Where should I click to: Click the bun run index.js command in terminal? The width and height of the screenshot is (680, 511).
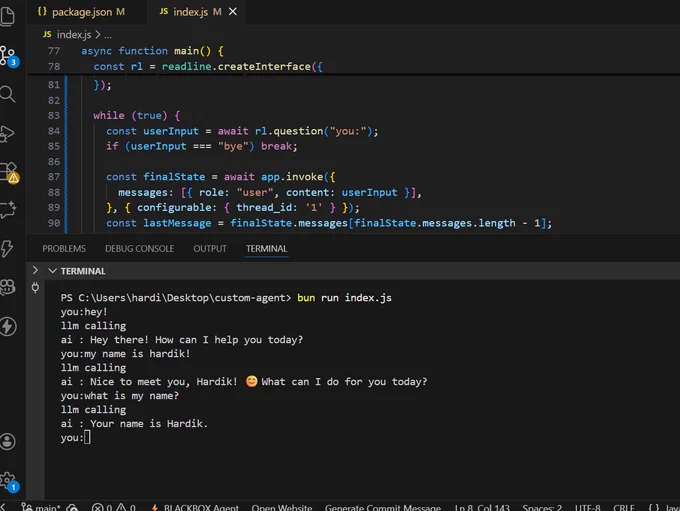pyautogui.click(x=344, y=298)
